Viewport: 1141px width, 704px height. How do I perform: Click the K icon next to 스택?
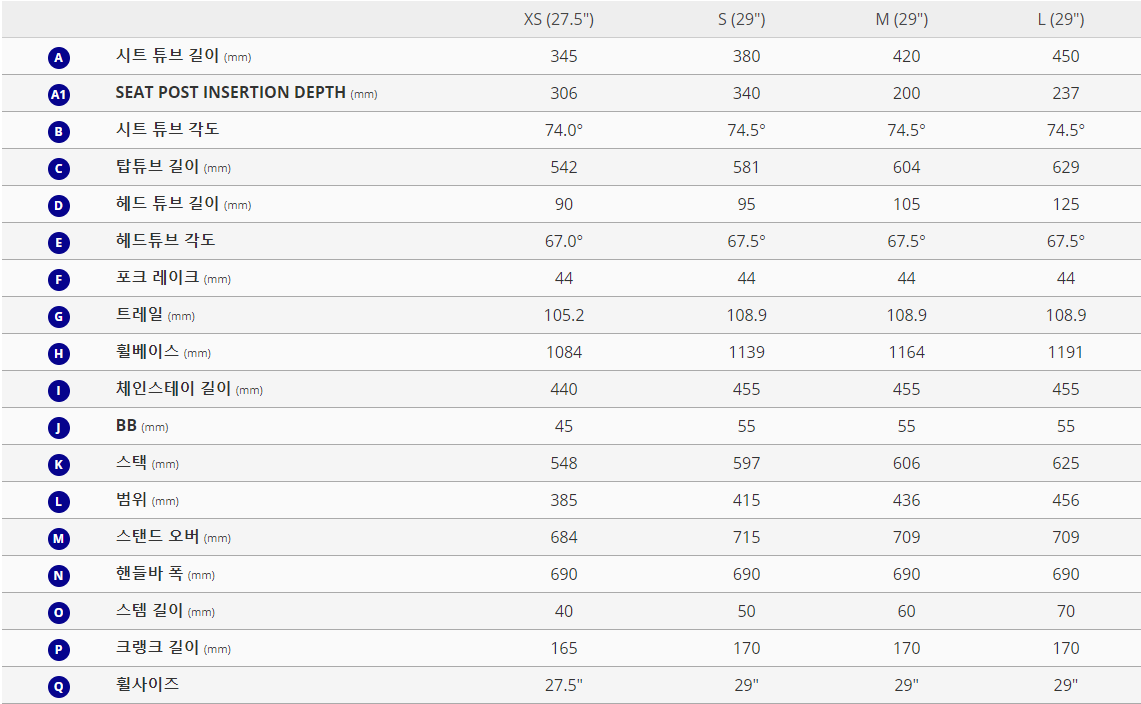(x=59, y=464)
